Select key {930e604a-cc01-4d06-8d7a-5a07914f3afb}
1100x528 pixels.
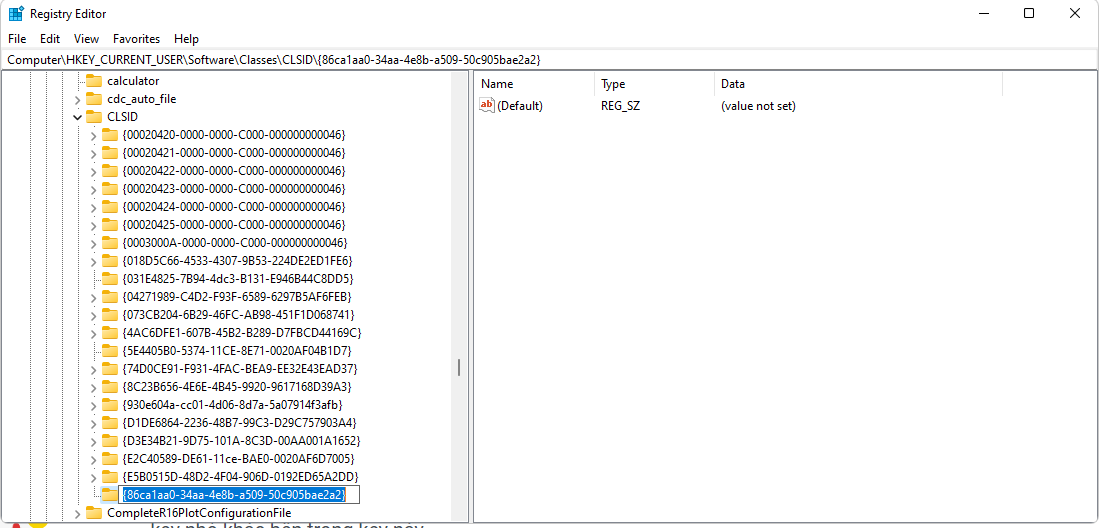click(x=232, y=405)
